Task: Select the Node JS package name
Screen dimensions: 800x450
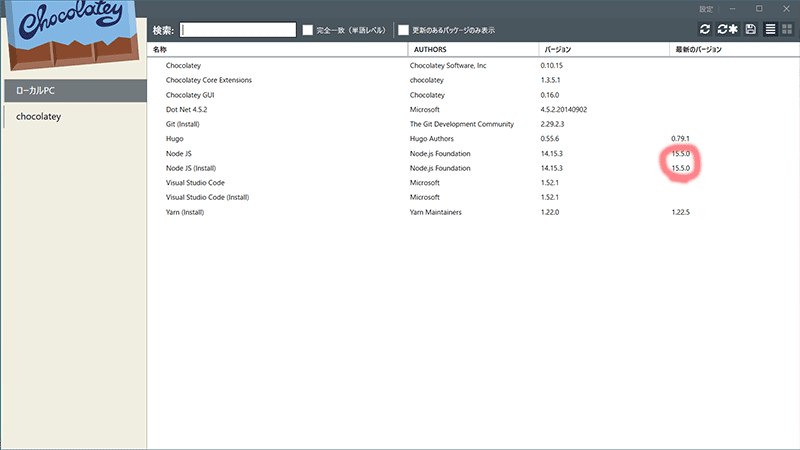Action: click(179, 154)
